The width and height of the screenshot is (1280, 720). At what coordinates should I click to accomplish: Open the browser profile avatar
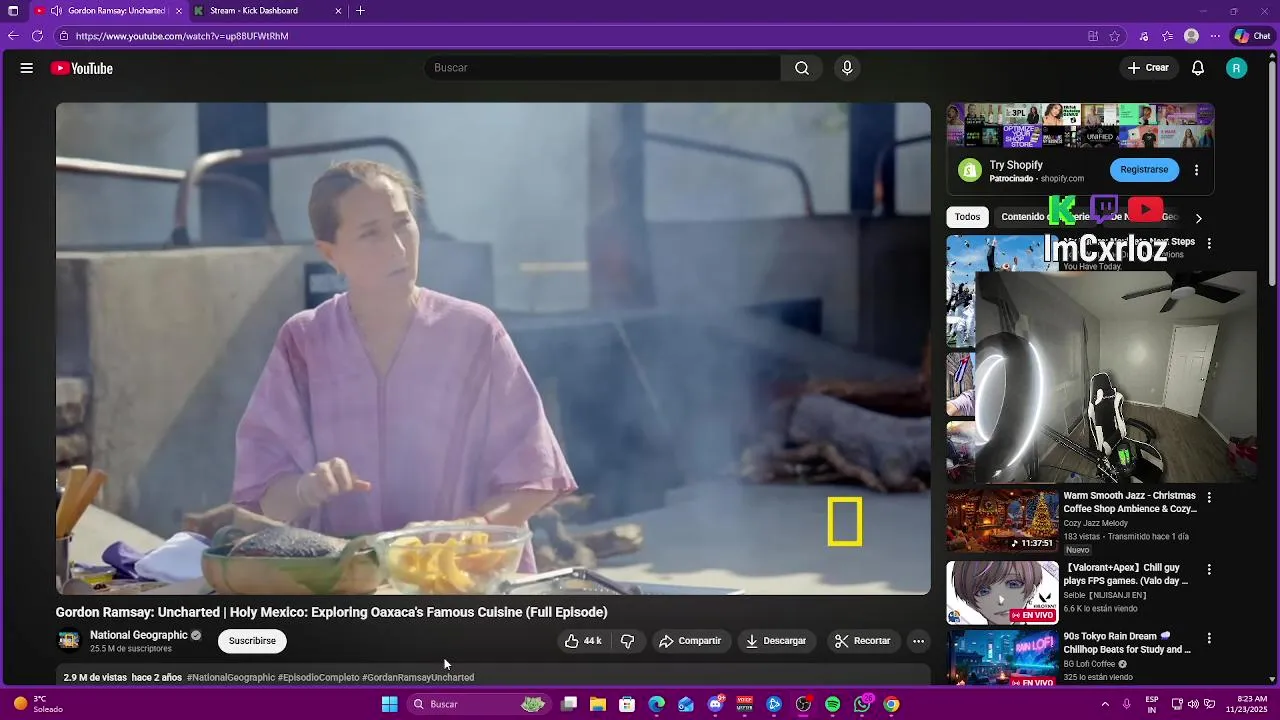[x=1191, y=36]
